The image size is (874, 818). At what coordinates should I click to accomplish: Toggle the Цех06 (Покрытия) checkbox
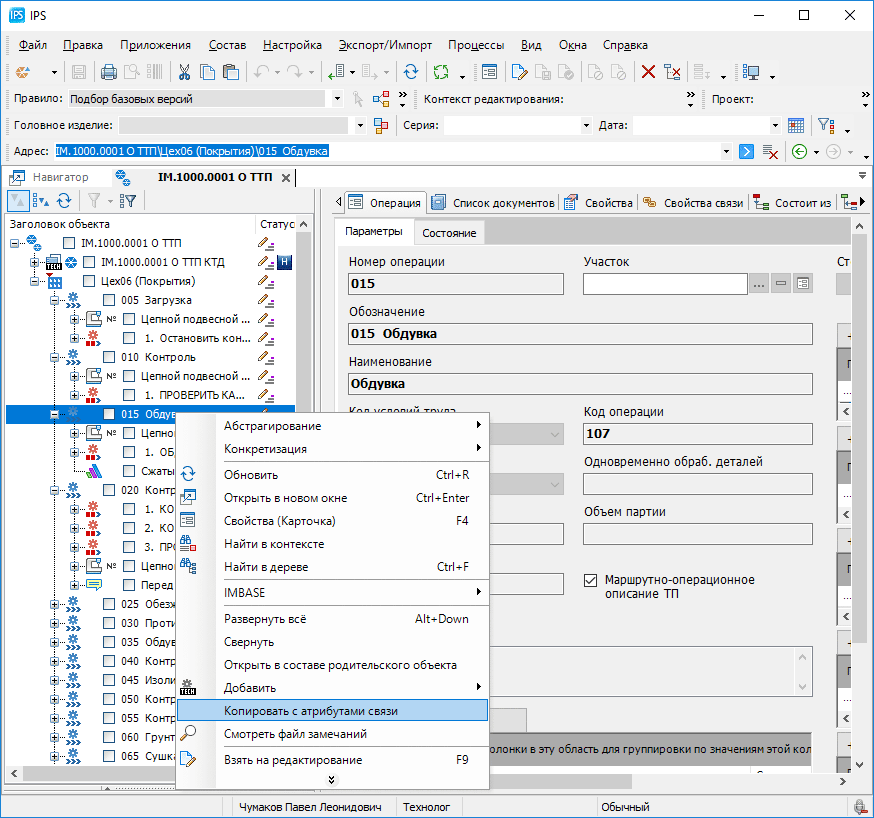click(89, 281)
